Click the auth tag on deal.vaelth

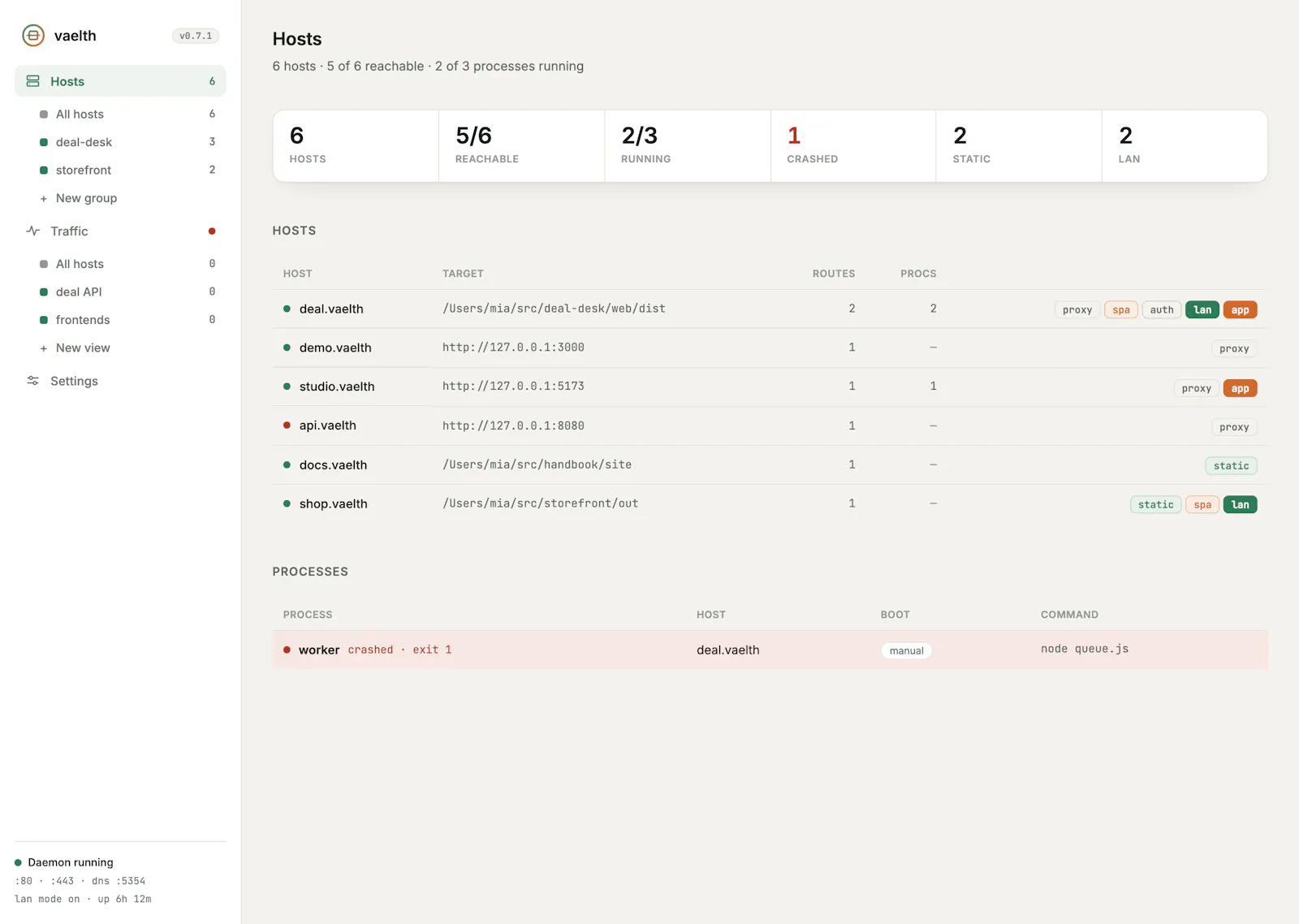click(x=1162, y=310)
